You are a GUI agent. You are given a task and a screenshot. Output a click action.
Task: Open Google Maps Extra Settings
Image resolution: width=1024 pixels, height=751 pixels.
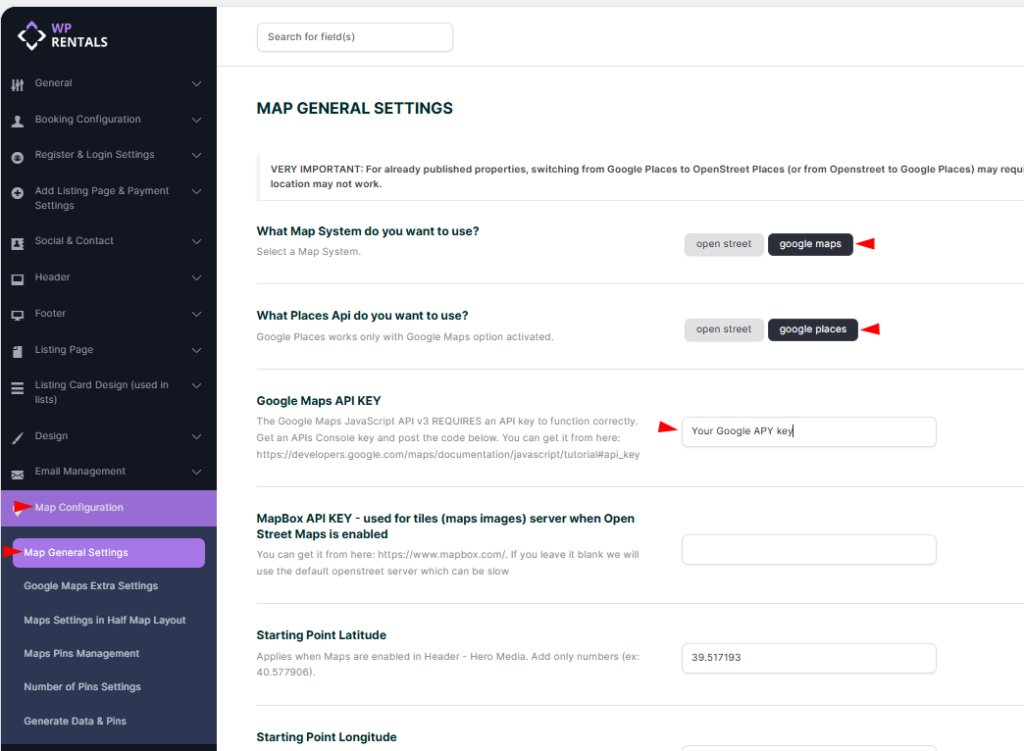[x=91, y=586]
